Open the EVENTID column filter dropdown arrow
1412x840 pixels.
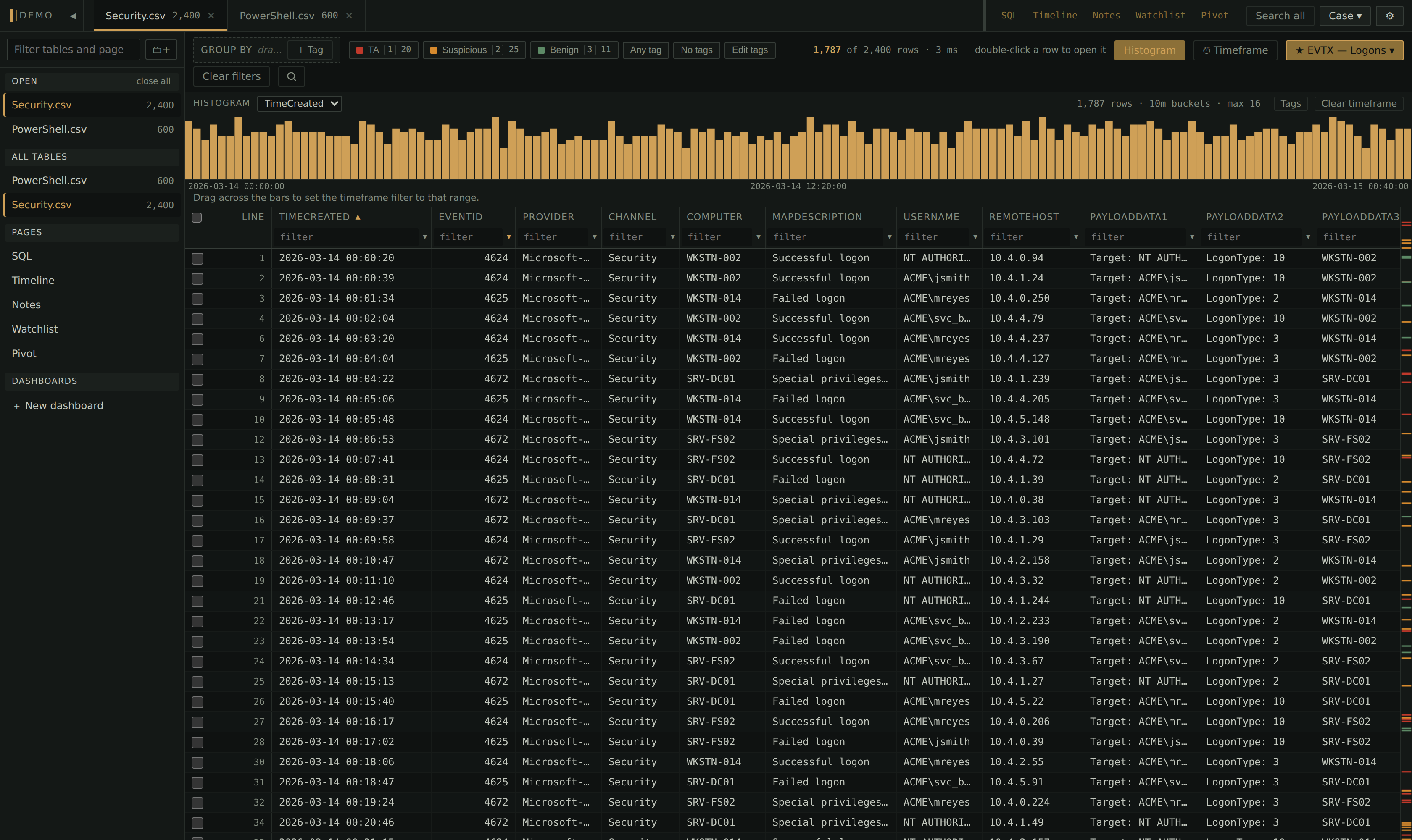coord(508,237)
